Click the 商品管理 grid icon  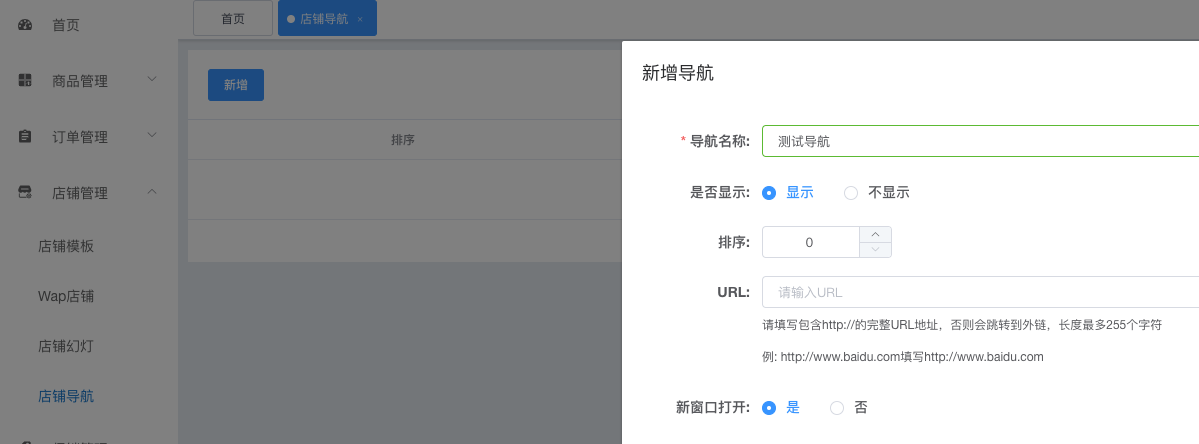click(x=25, y=80)
